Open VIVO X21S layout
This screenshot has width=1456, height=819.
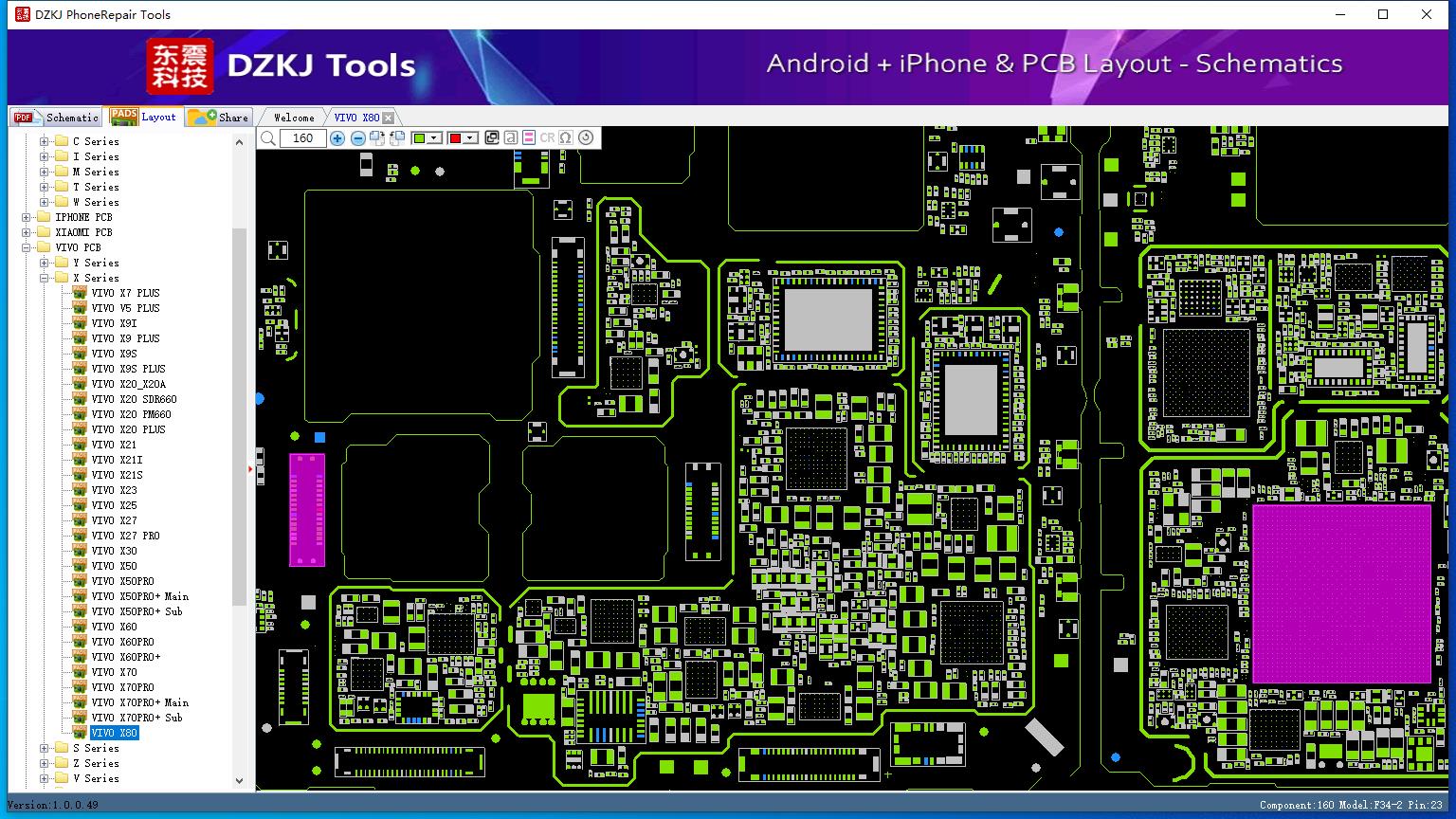(x=117, y=475)
